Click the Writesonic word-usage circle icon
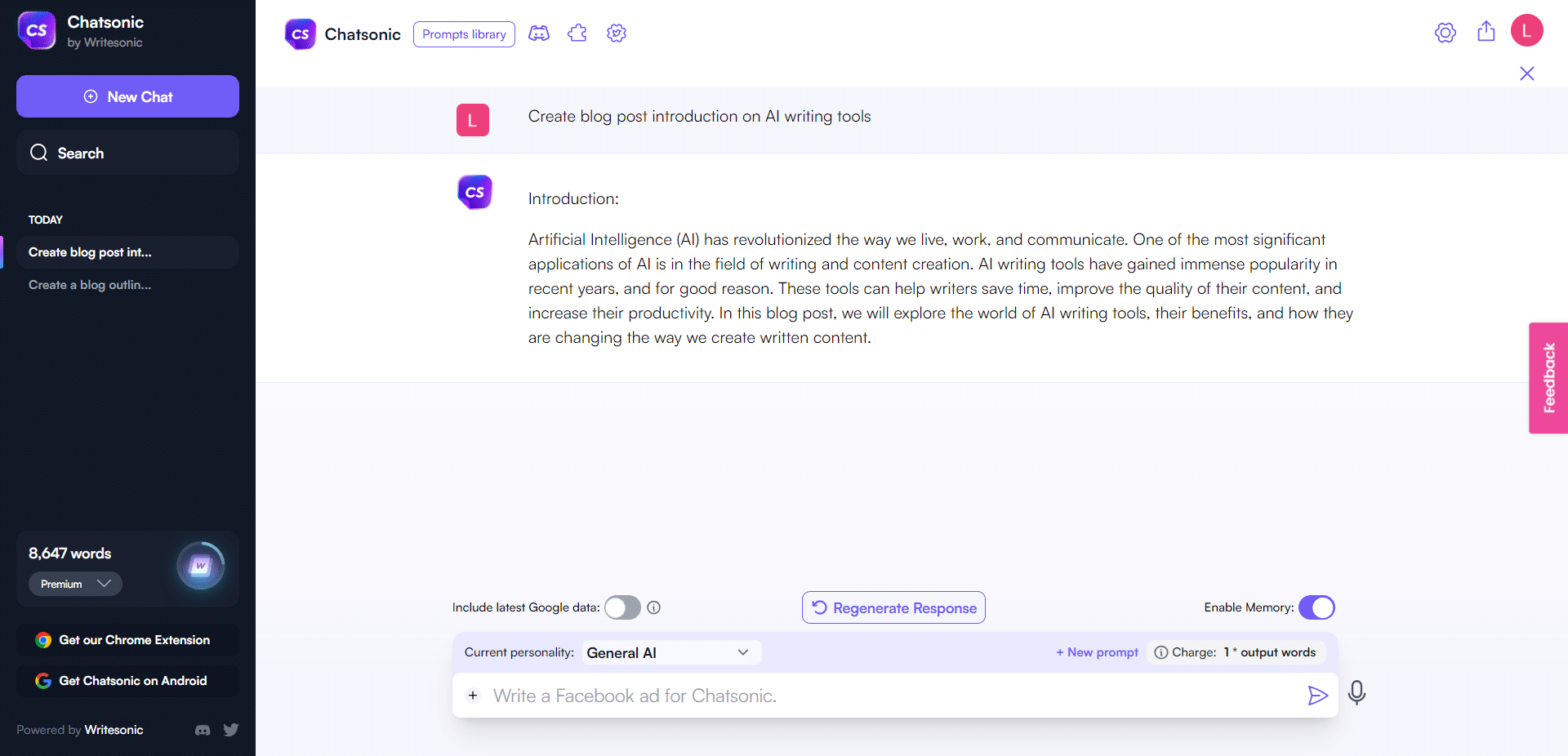 (201, 566)
